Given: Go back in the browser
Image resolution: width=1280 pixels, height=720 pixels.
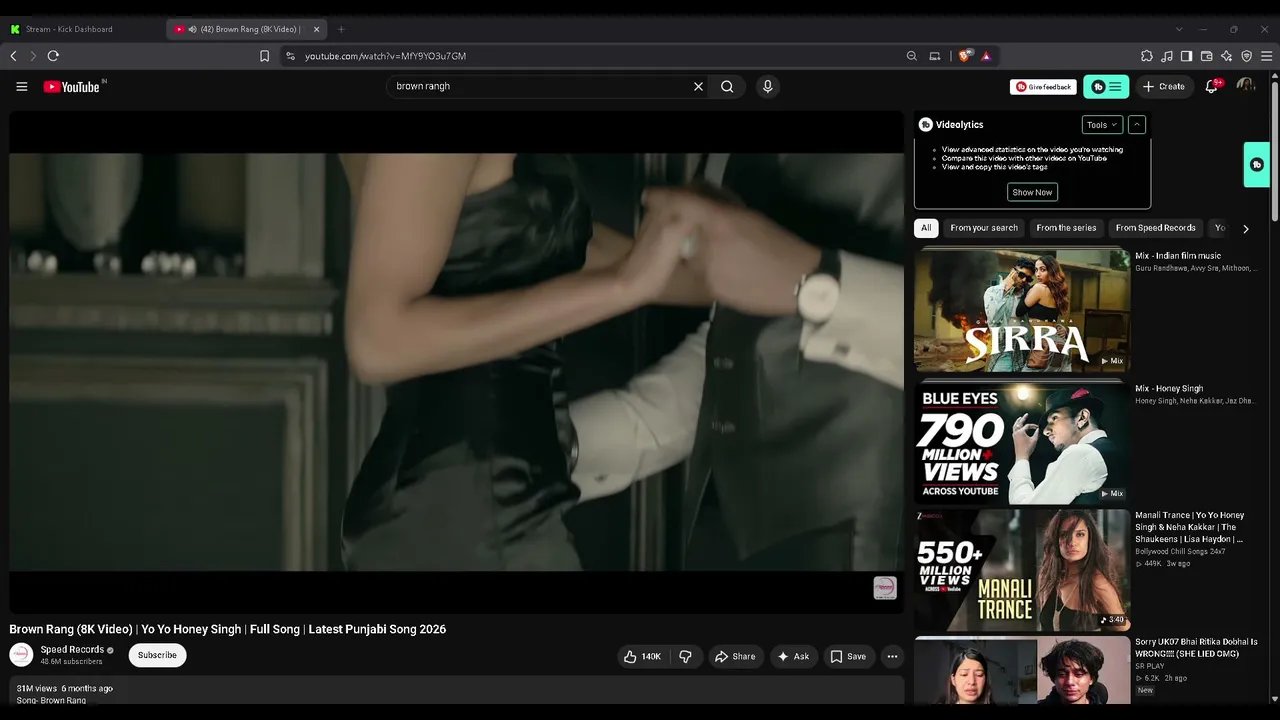Looking at the screenshot, I should click(x=14, y=56).
